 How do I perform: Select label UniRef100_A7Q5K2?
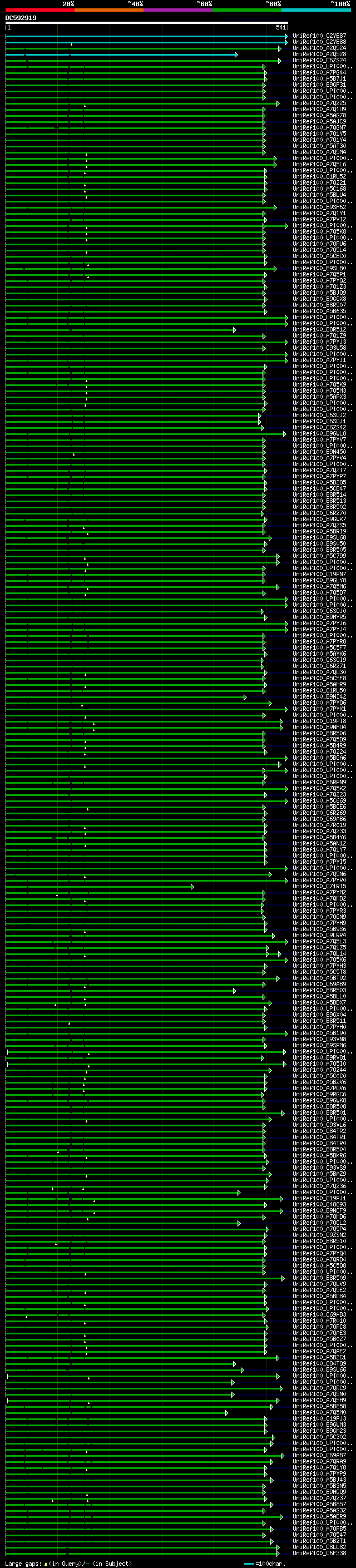coord(319,788)
